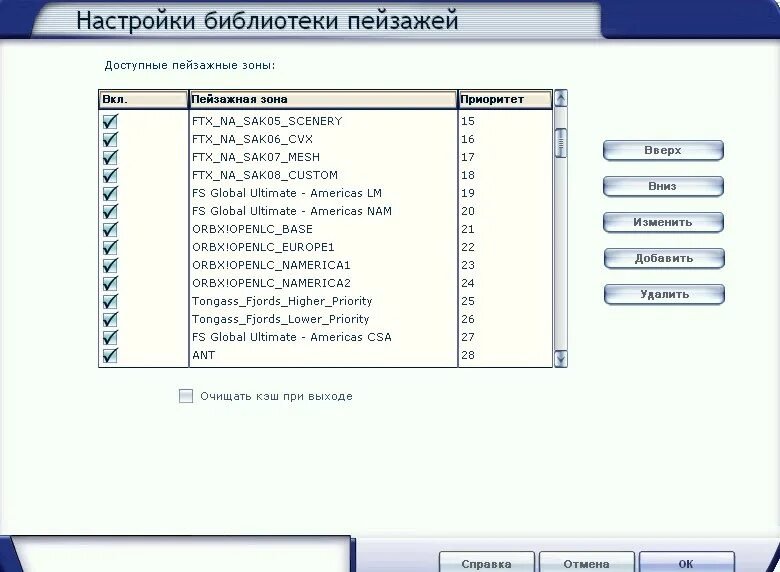Image resolution: width=780 pixels, height=572 pixels.
Task: Click priority value 22
Action: [x=468, y=247]
